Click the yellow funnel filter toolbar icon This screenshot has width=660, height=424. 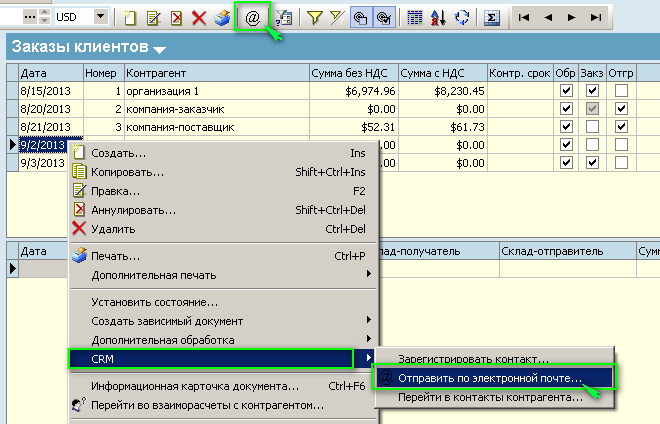(314, 18)
